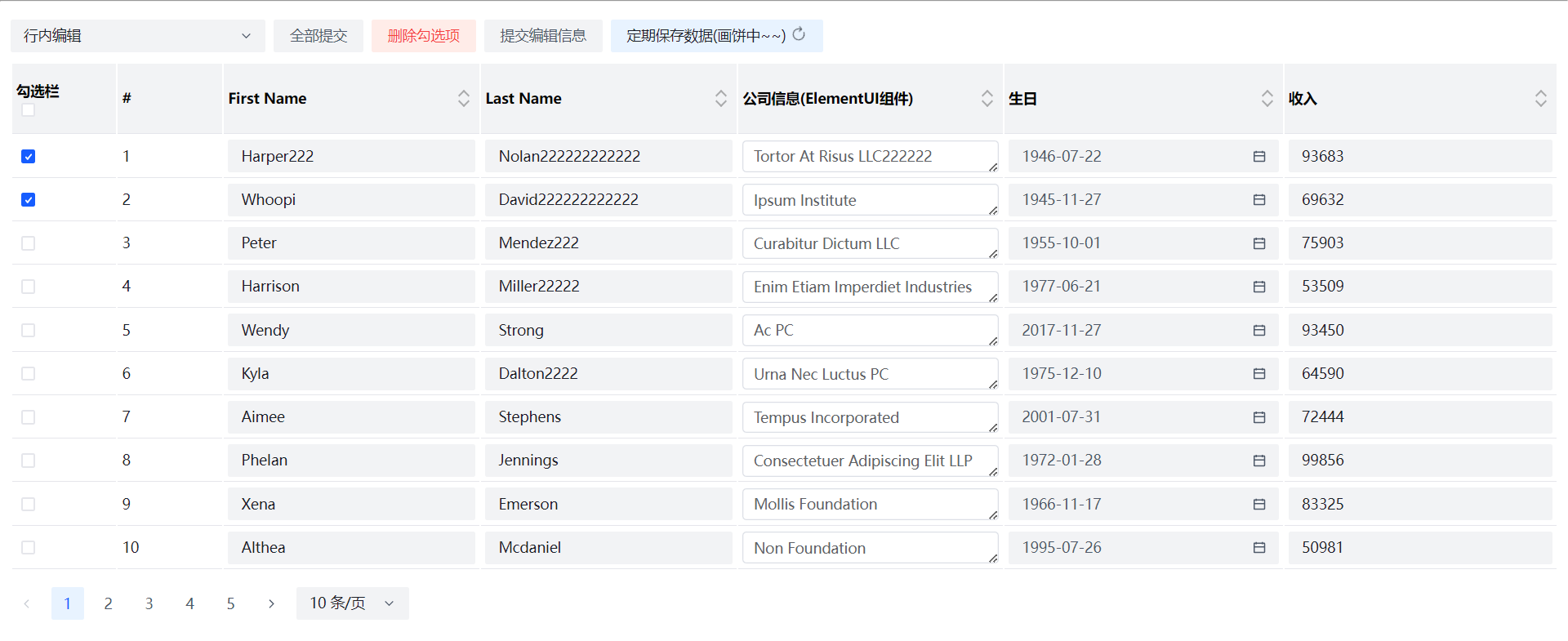Toggle the select-all checkbox under 勾选栏
This screenshot has height=641, width=1568.
click(29, 110)
